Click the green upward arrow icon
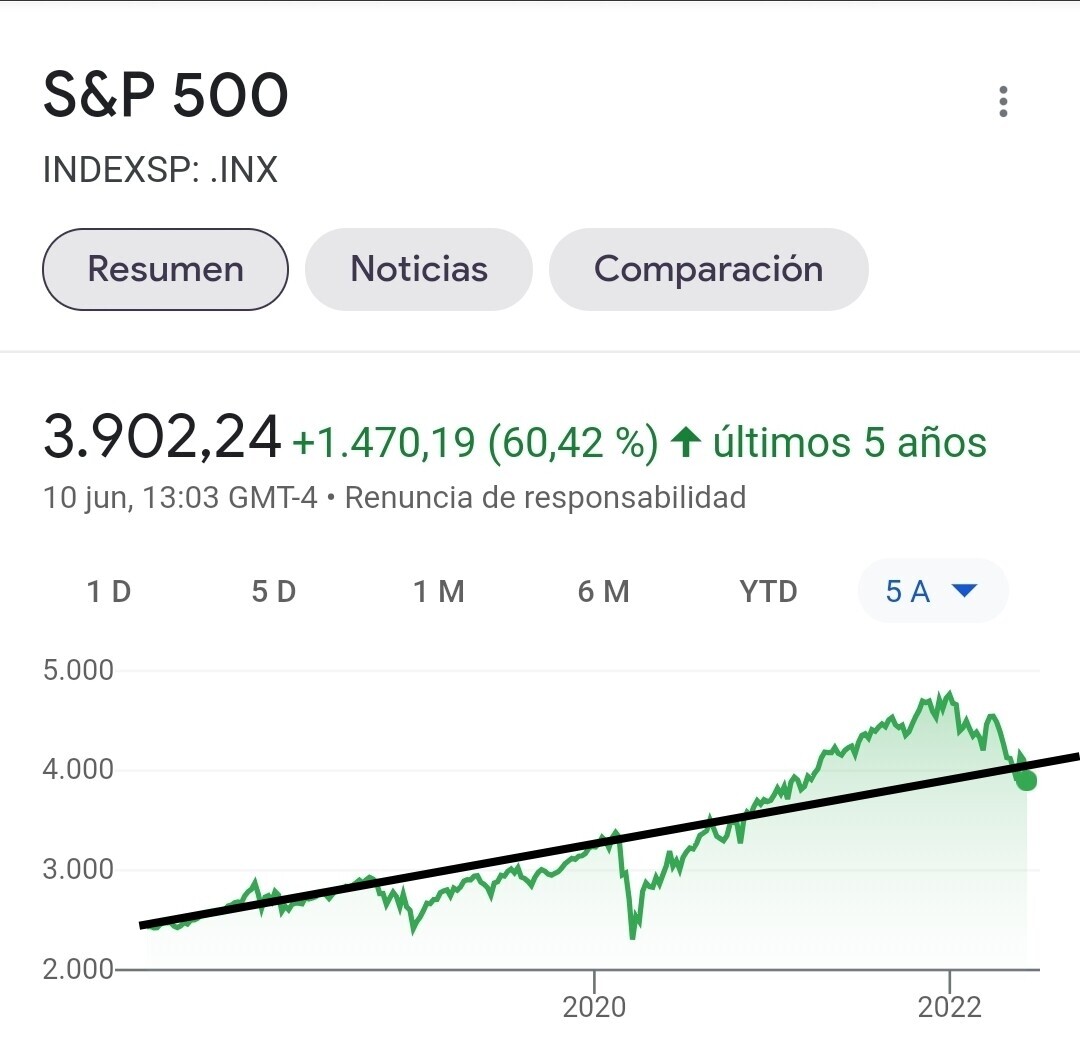The image size is (1080, 1057). (685, 443)
